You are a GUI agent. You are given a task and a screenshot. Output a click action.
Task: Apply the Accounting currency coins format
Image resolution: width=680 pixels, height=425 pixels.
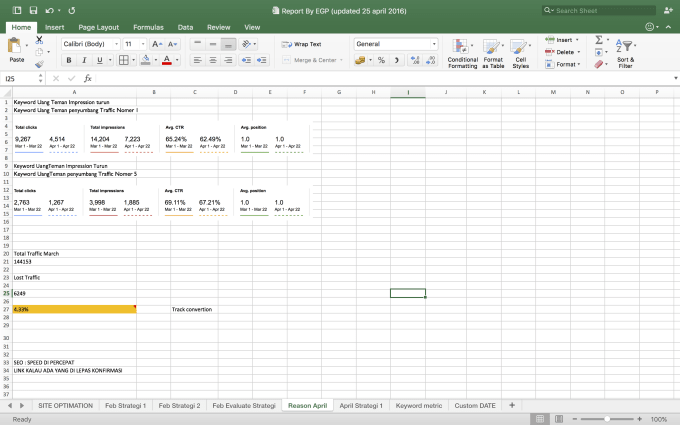(x=360, y=60)
